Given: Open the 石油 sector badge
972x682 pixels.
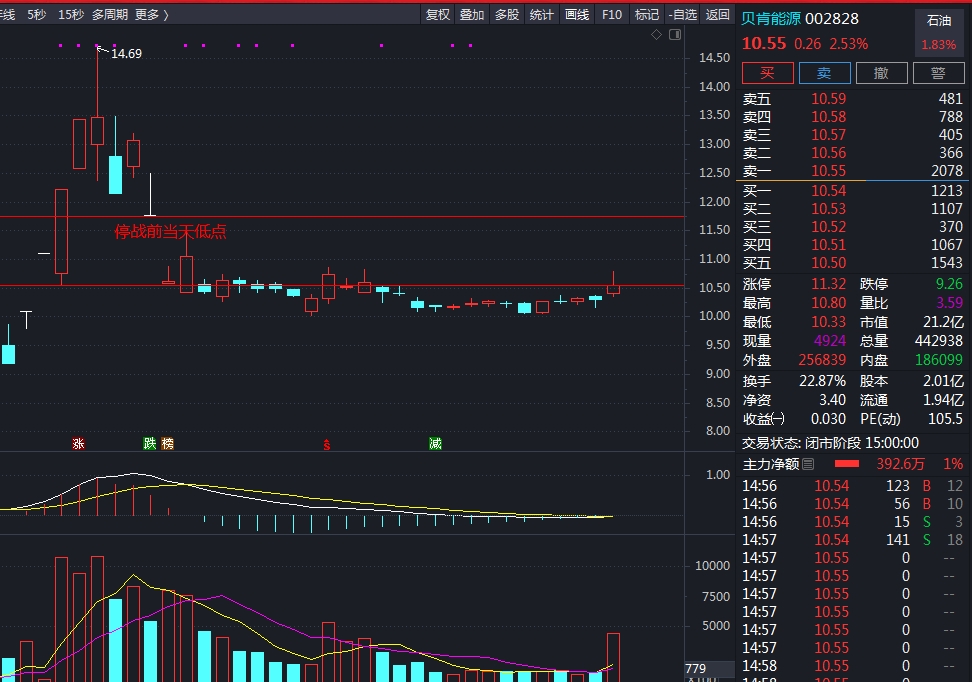Looking at the screenshot, I should coord(939,32).
